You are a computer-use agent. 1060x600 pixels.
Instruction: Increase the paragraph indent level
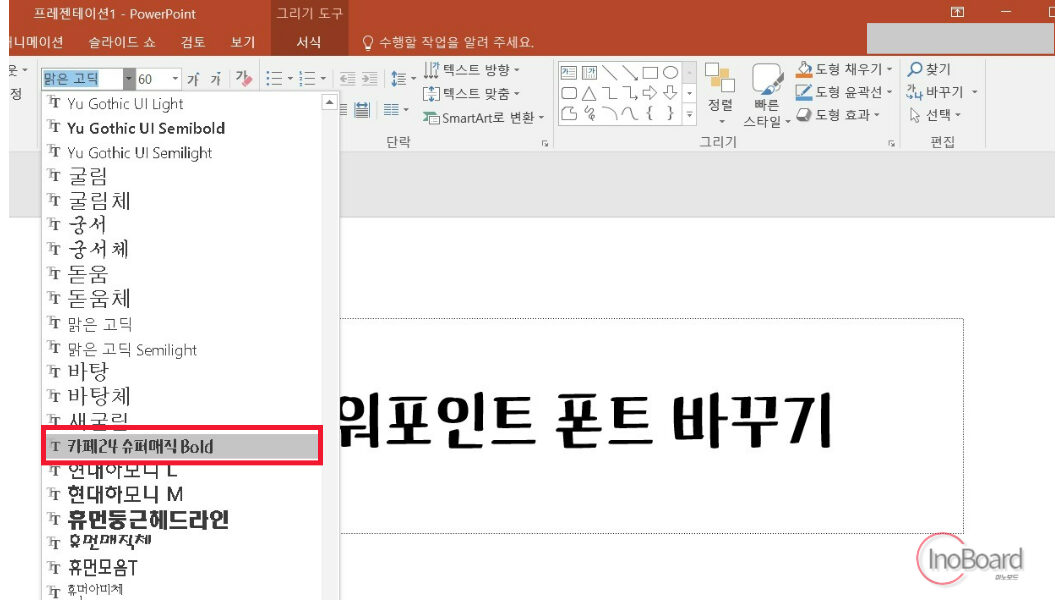click(x=370, y=79)
